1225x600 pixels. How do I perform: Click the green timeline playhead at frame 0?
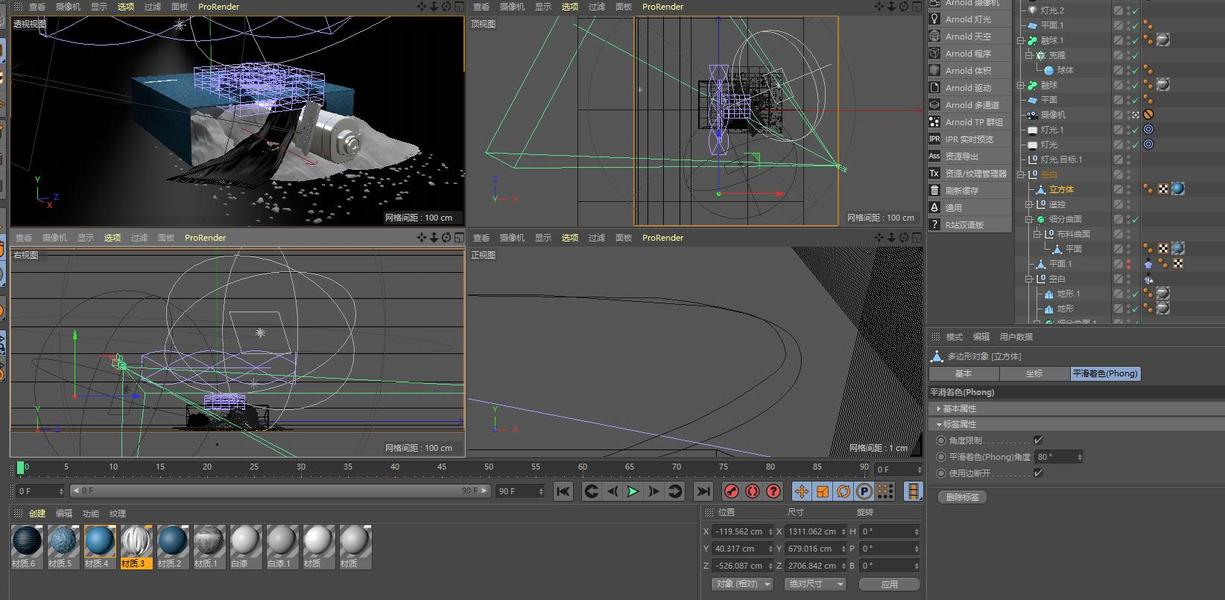[20, 467]
